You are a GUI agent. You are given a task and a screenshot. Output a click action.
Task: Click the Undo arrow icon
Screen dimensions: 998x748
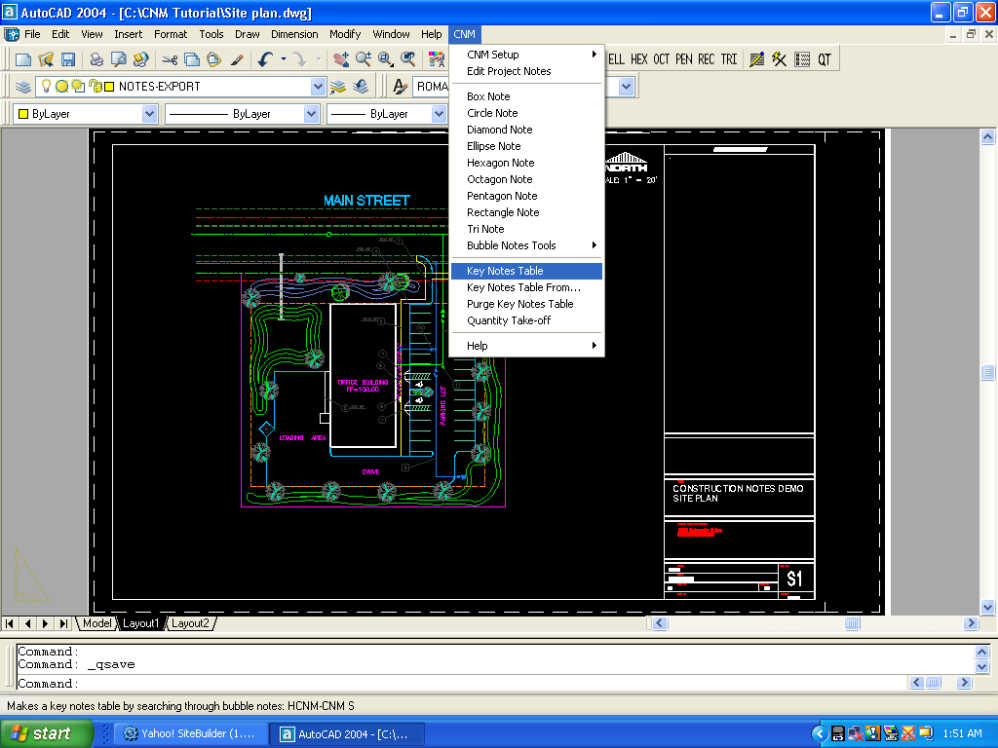[x=265, y=60]
